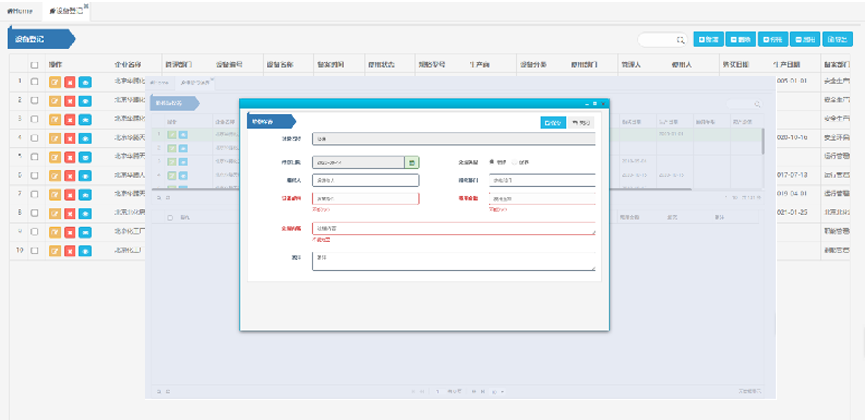Click the red delete icon in row 5
The width and height of the screenshot is (866, 420).
[70, 157]
